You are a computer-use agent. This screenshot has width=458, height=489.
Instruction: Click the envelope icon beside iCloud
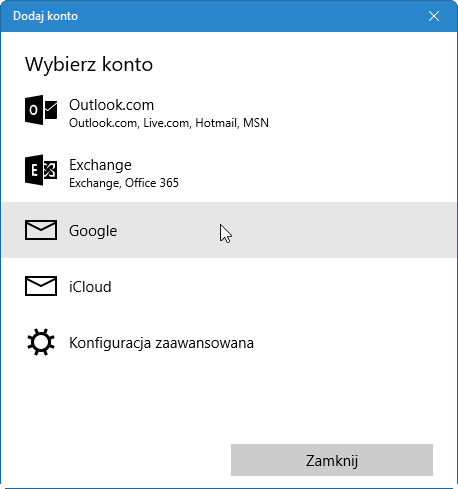[41, 286]
